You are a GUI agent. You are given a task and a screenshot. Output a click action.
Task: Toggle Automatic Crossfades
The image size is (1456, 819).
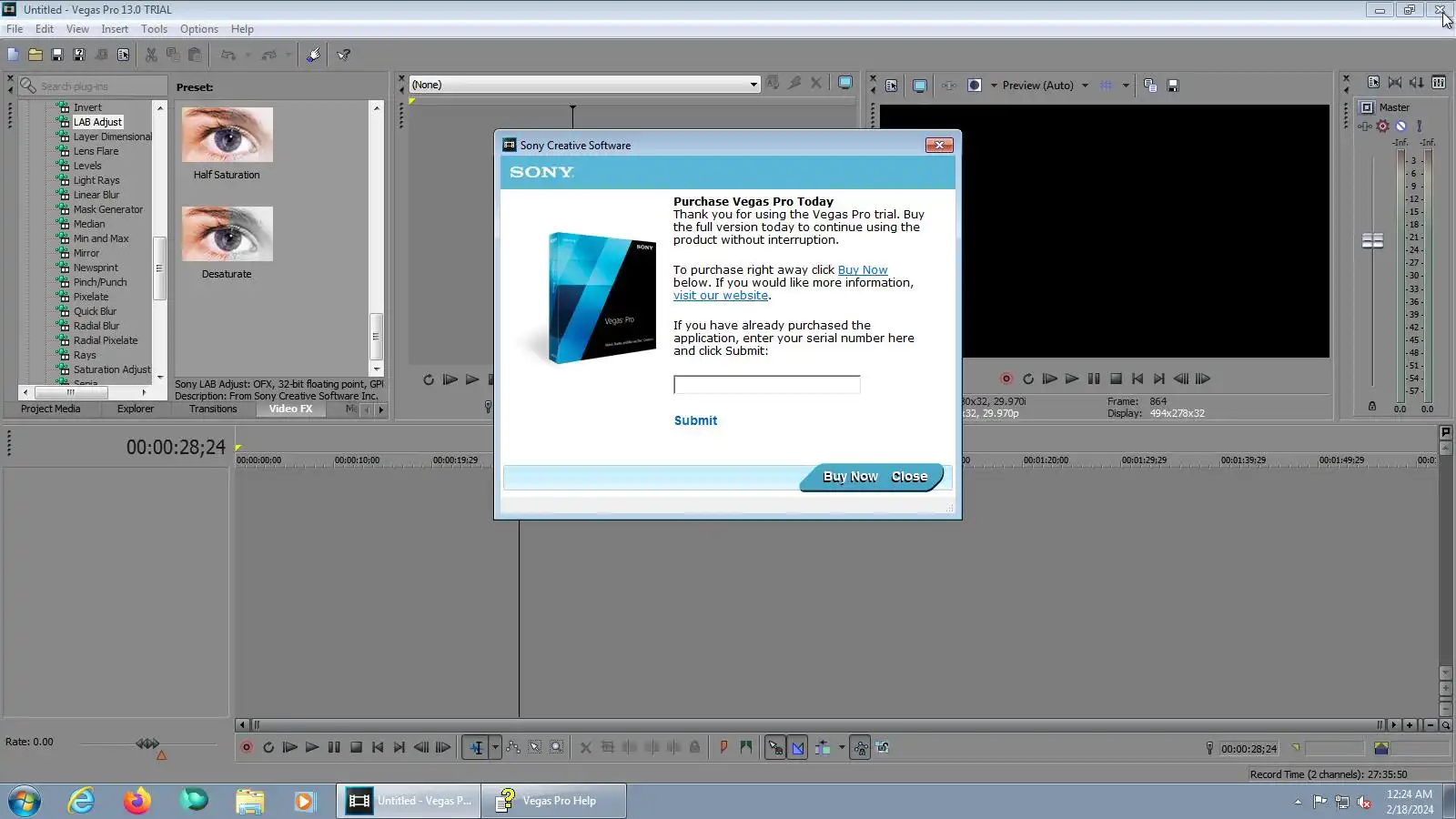(798, 747)
